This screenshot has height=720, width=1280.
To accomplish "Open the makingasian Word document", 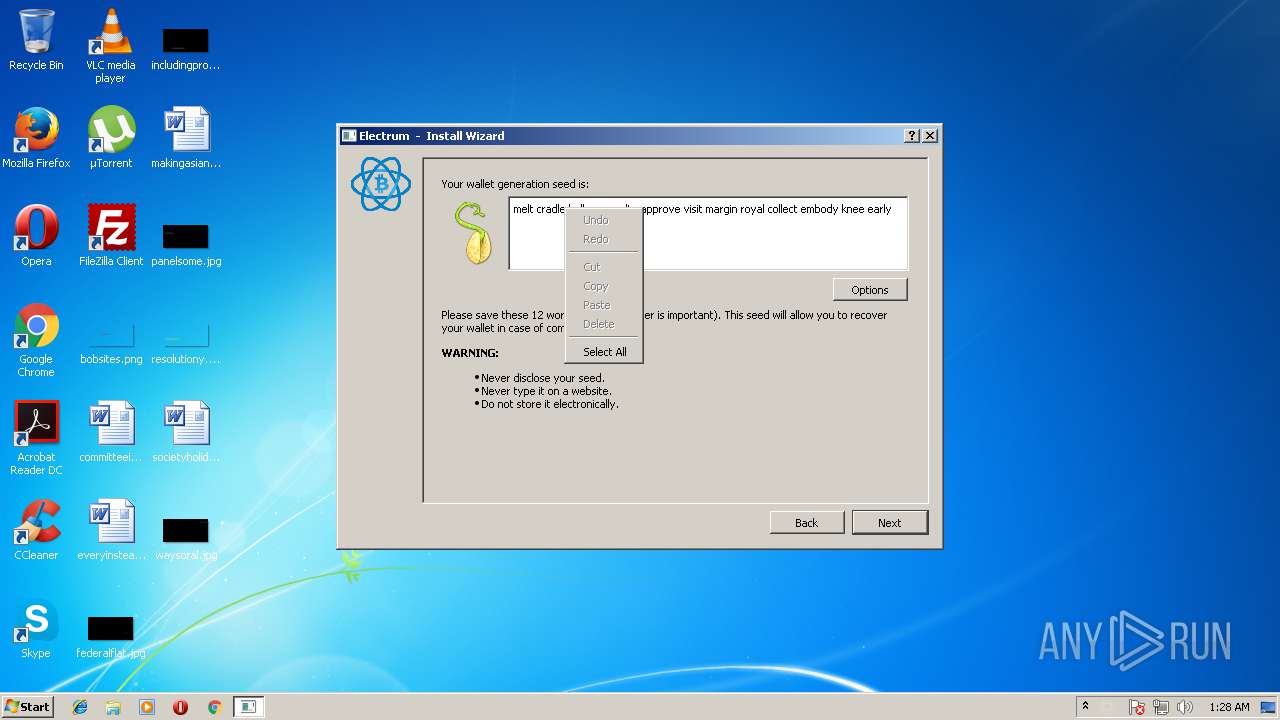I will click(x=186, y=138).
